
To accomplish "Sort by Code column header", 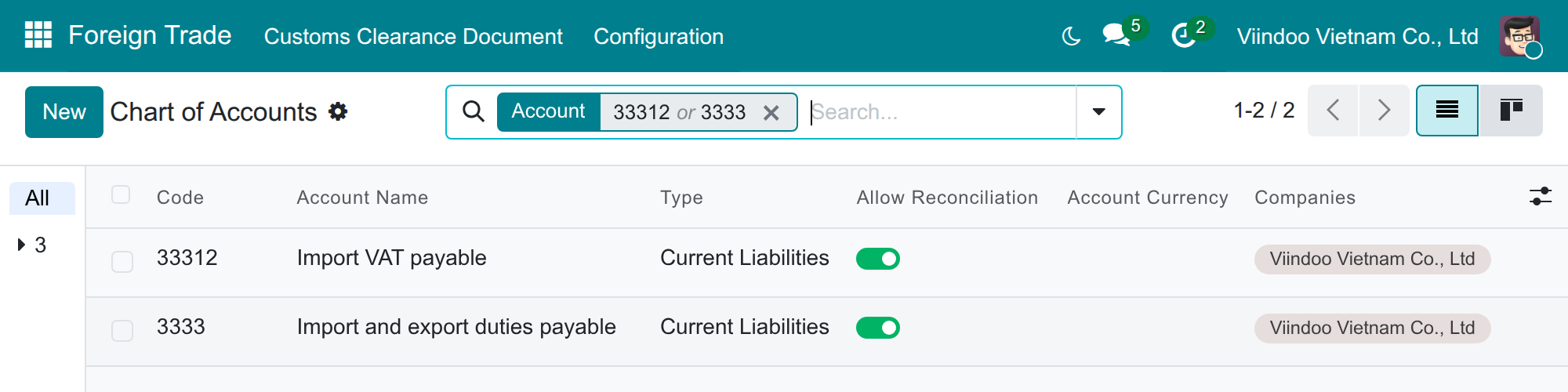I will point(180,198).
